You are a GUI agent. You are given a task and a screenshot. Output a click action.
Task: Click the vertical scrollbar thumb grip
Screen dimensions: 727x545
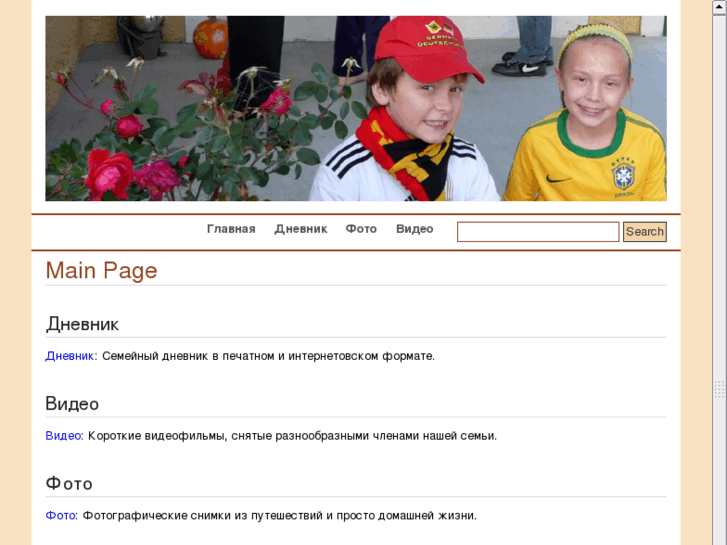(x=719, y=390)
